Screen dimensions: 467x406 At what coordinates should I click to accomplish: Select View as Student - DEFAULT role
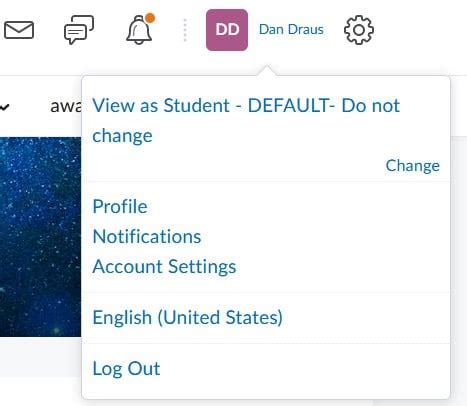[x=246, y=120]
